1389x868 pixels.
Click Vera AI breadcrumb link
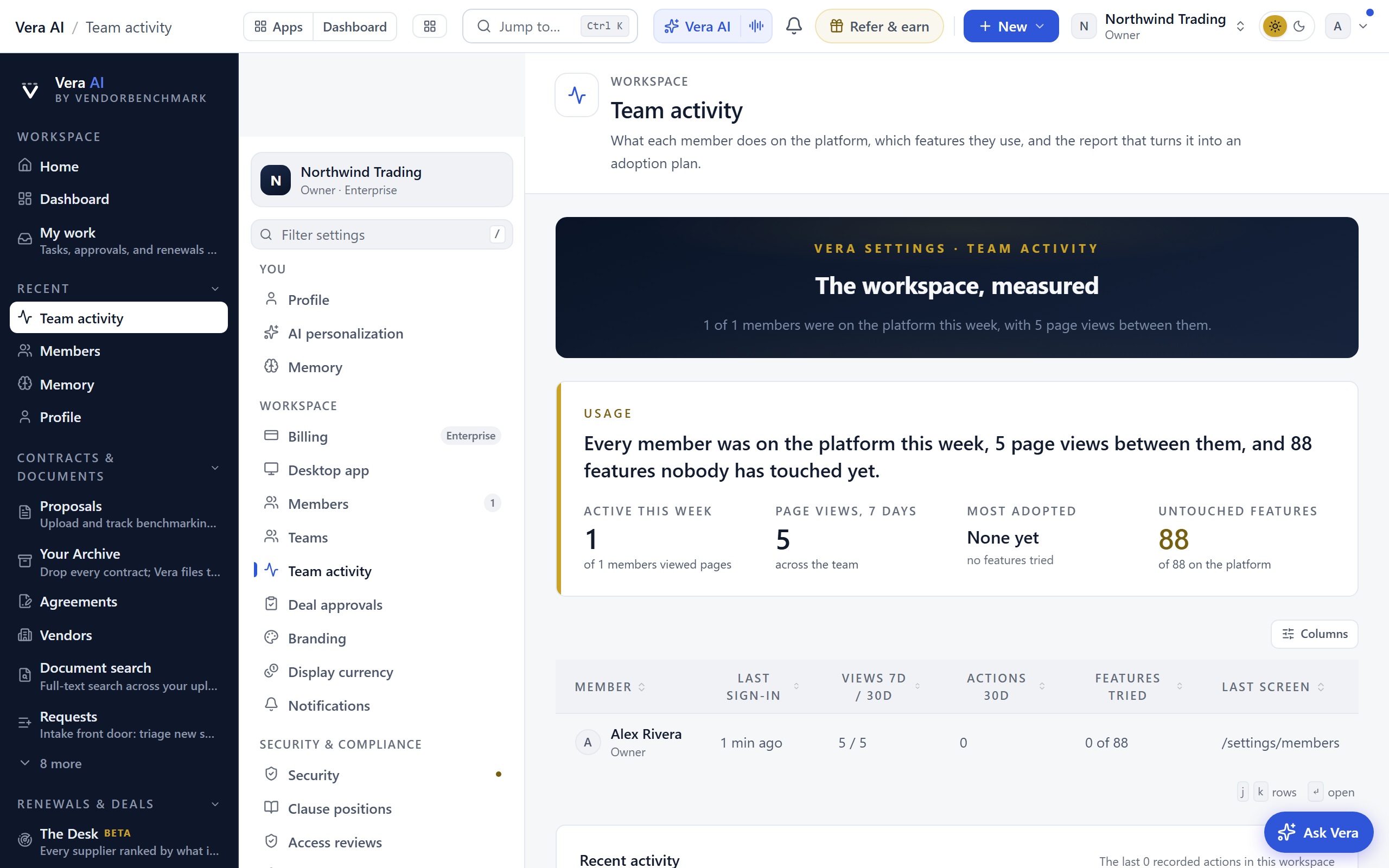click(40, 27)
